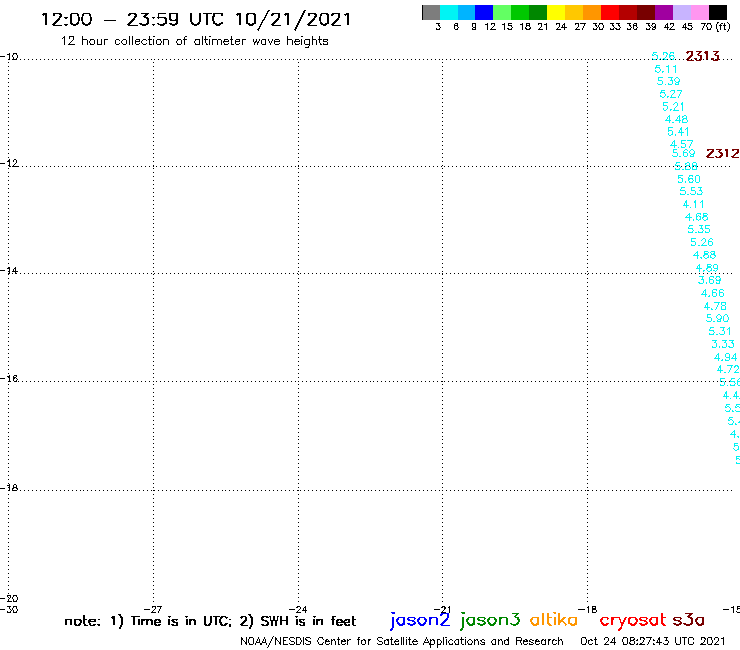Click wave height value 5.60
Screen dimensions: 740x650
tap(689, 179)
